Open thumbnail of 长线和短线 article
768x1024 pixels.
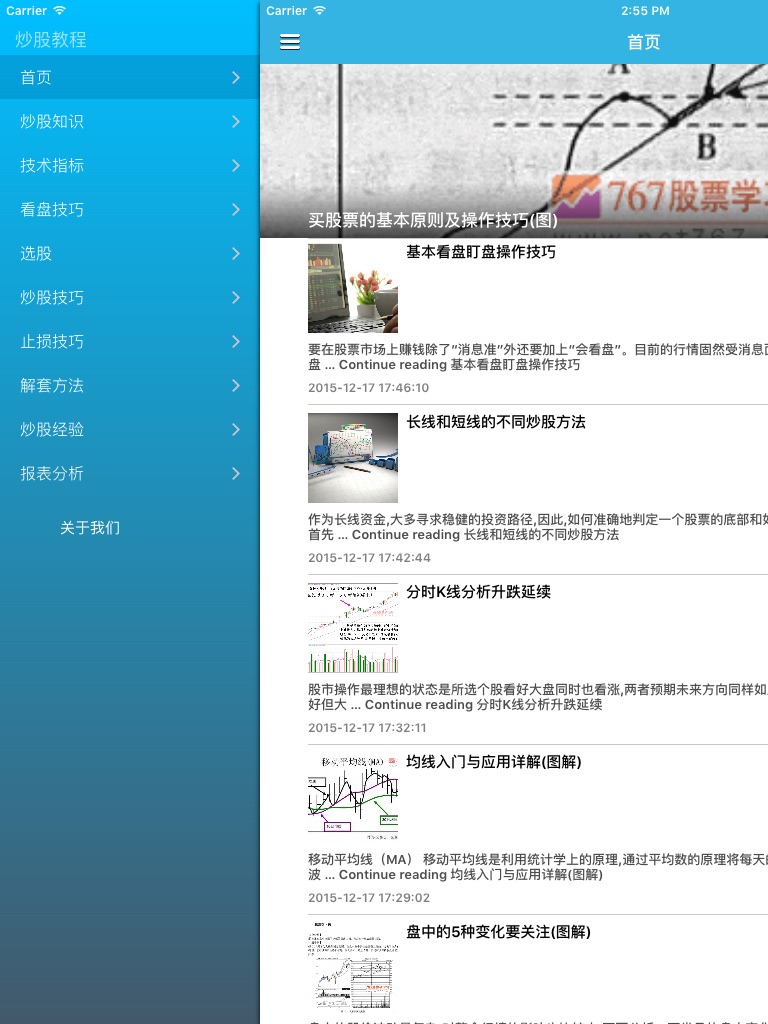point(353,458)
